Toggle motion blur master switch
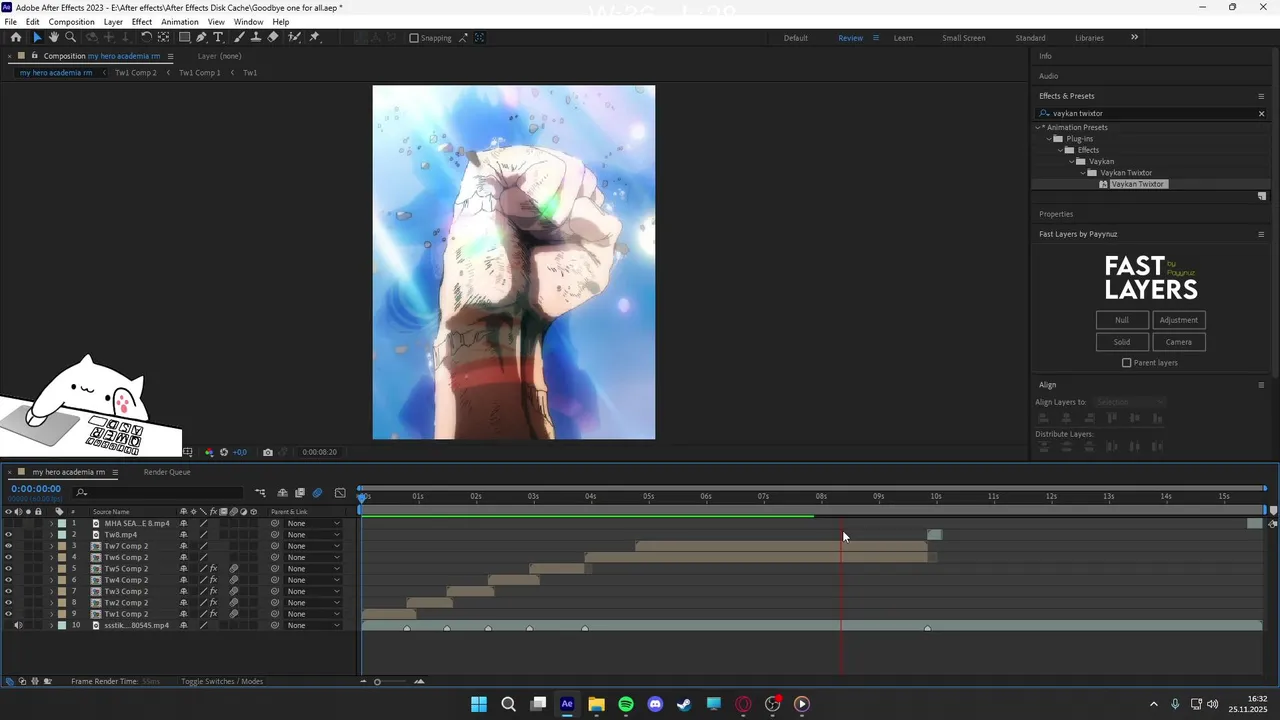The image size is (1280, 720). [x=317, y=492]
